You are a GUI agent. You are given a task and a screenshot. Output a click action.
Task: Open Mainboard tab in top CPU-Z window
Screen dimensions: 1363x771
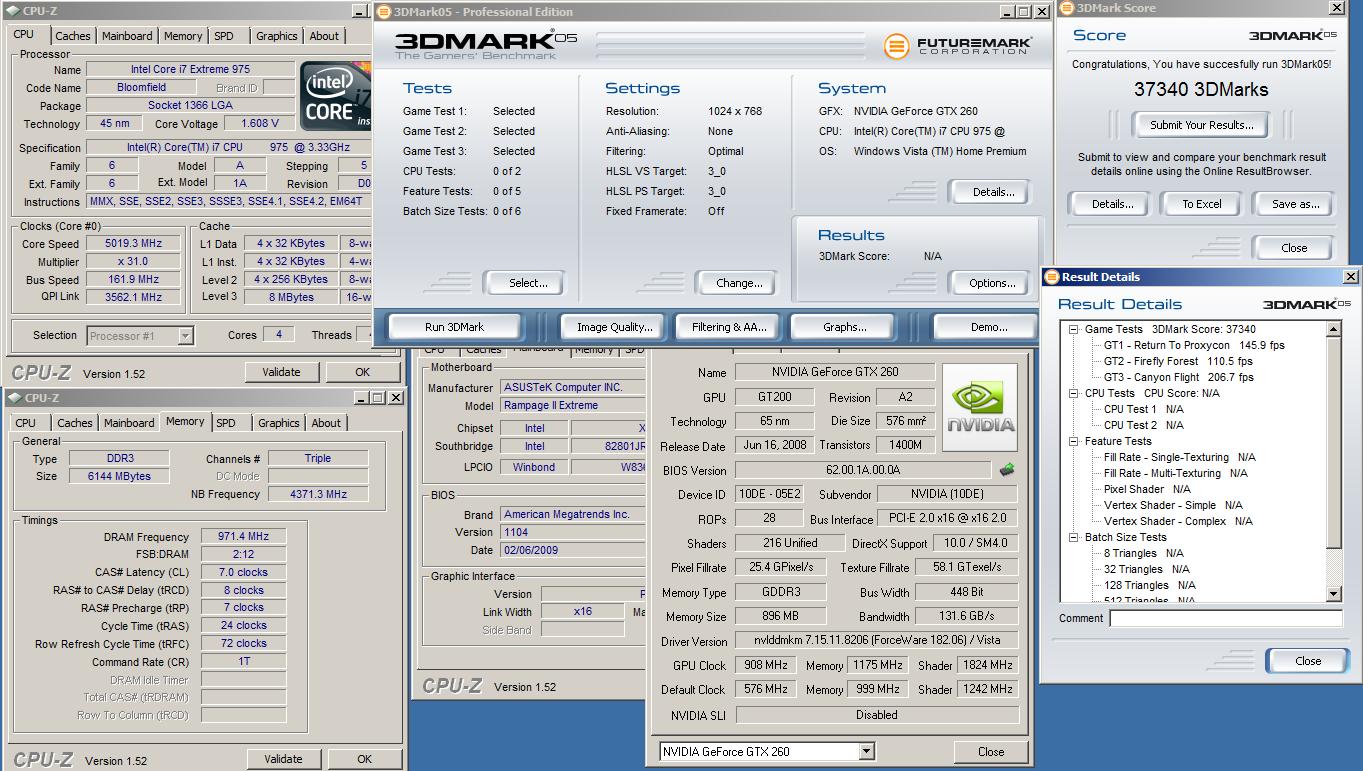(x=128, y=36)
